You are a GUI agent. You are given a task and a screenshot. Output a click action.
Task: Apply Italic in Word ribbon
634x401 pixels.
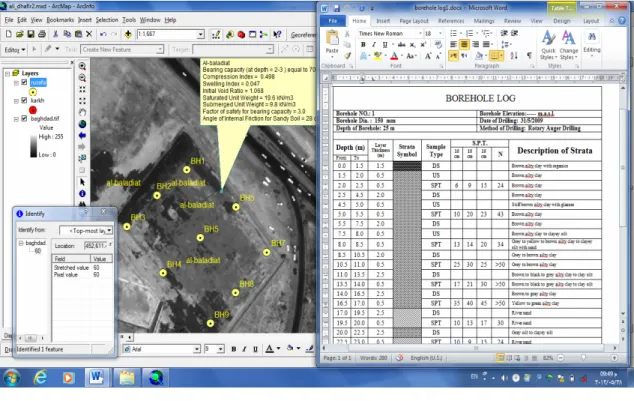pyautogui.click(x=374, y=44)
